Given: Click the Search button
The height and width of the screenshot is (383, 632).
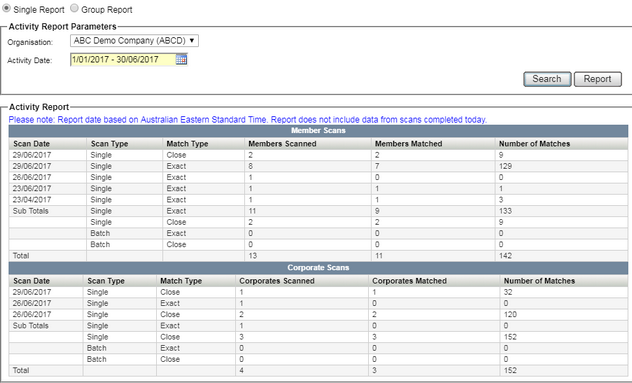Looking at the screenshot, I should tap(547, 79).
